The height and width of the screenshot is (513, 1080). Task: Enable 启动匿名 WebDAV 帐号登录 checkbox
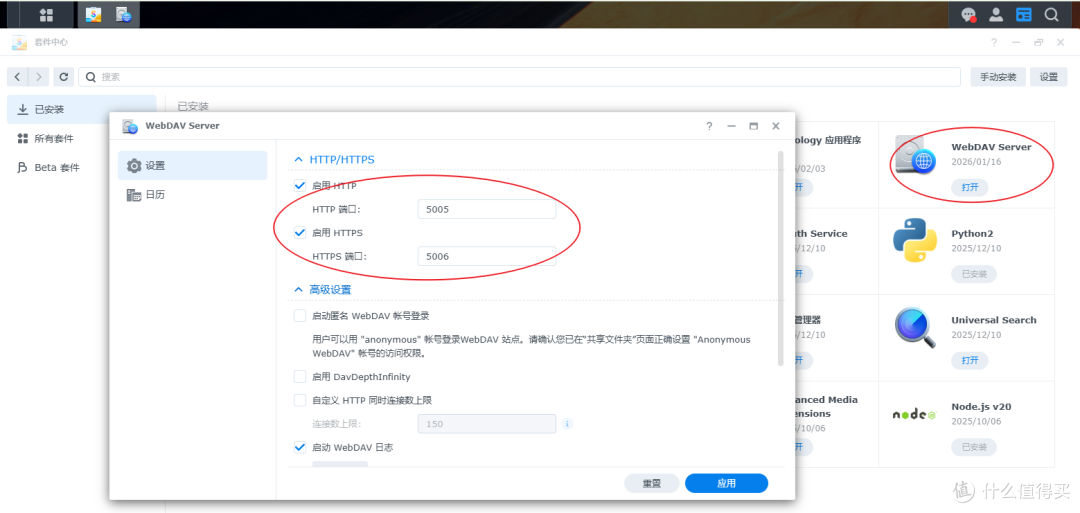click(300, 315)
